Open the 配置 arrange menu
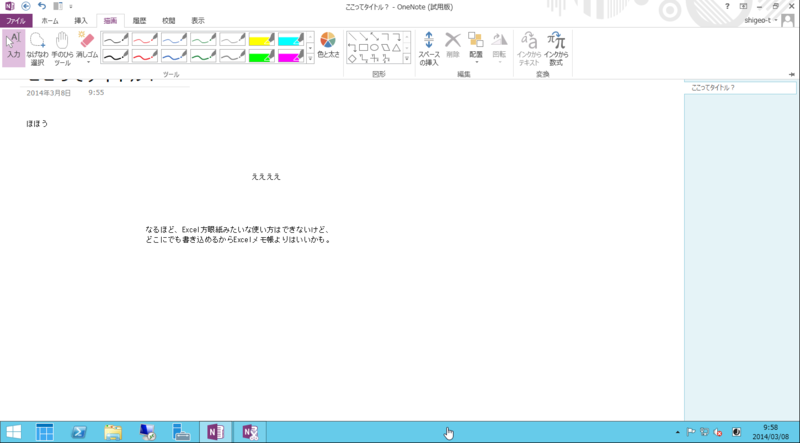 (476, 48)
